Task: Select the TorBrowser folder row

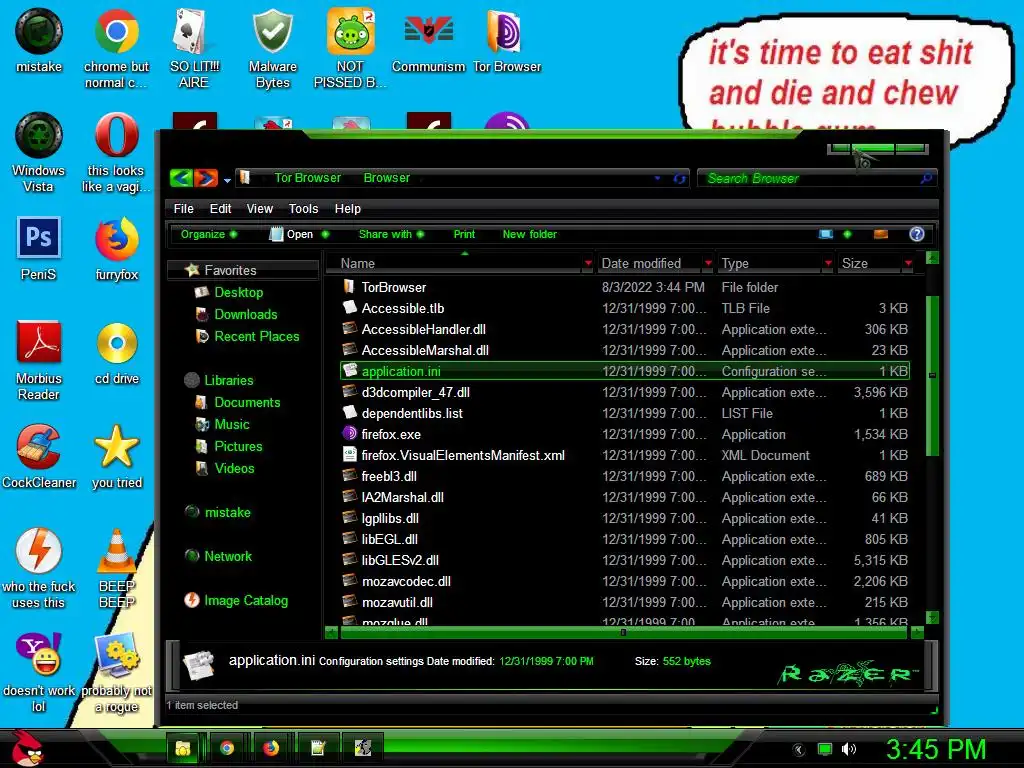Action: [x=625, y=287]
